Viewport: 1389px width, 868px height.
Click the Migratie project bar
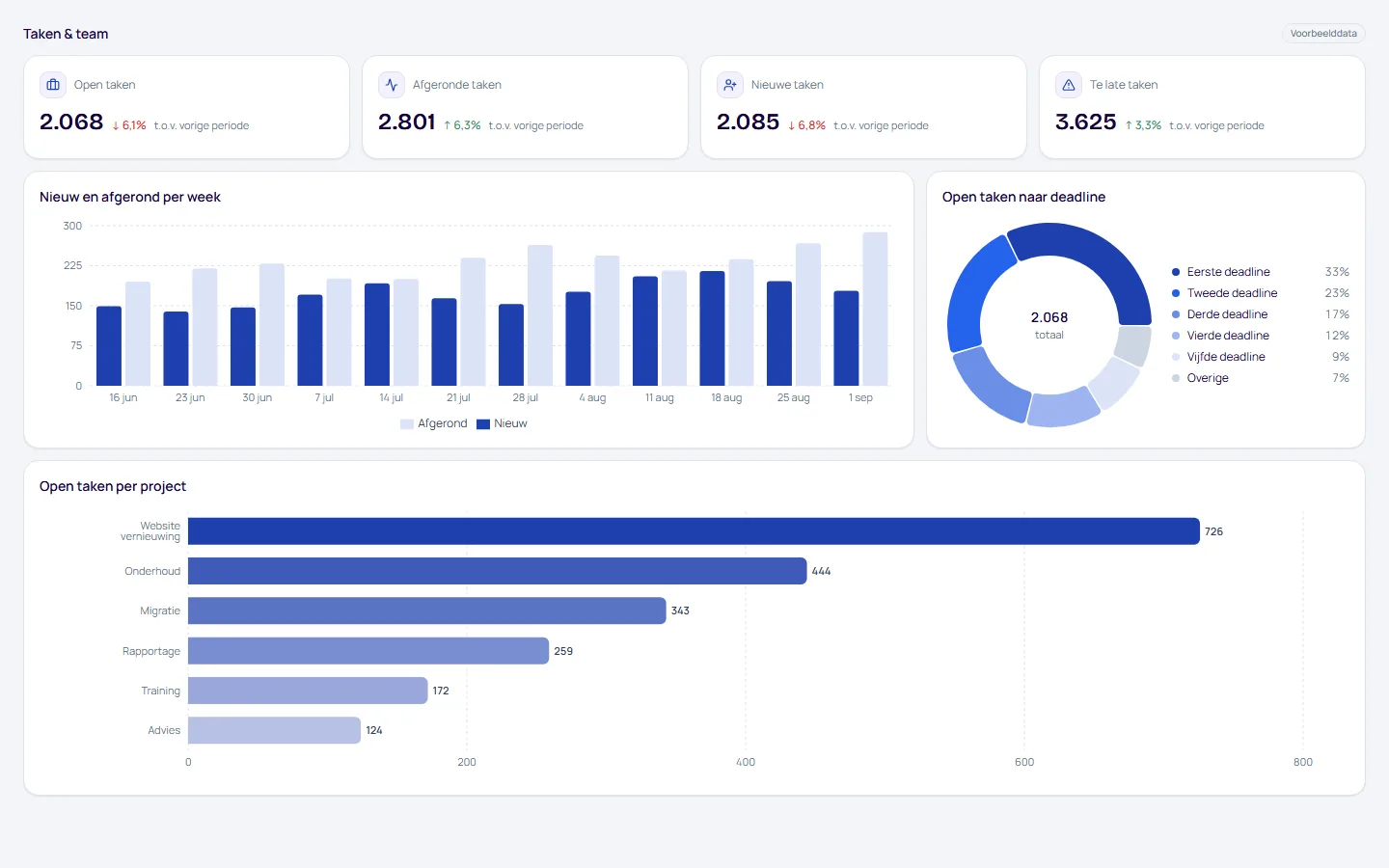(426, 610)
